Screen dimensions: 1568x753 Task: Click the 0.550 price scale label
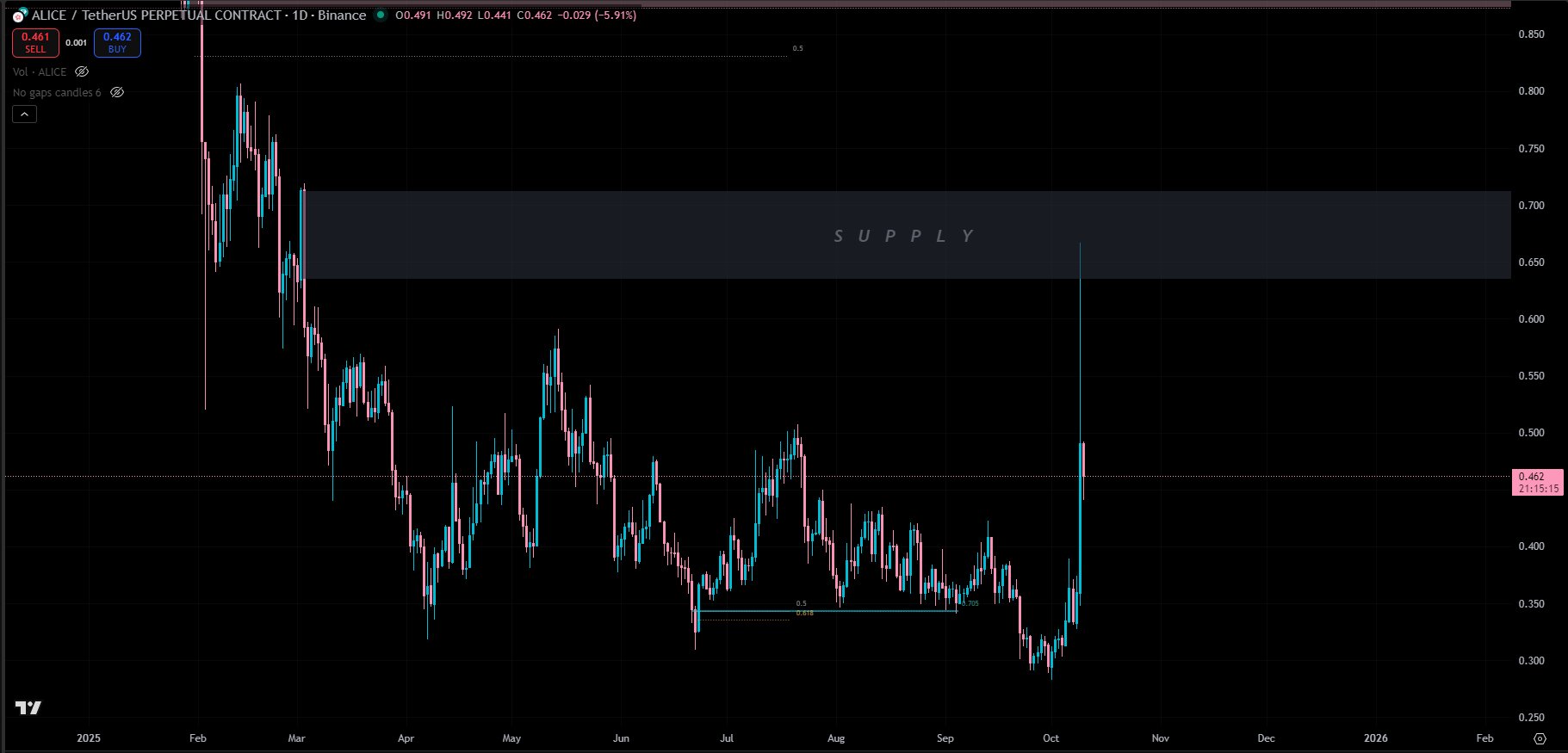pos(1531,376)
